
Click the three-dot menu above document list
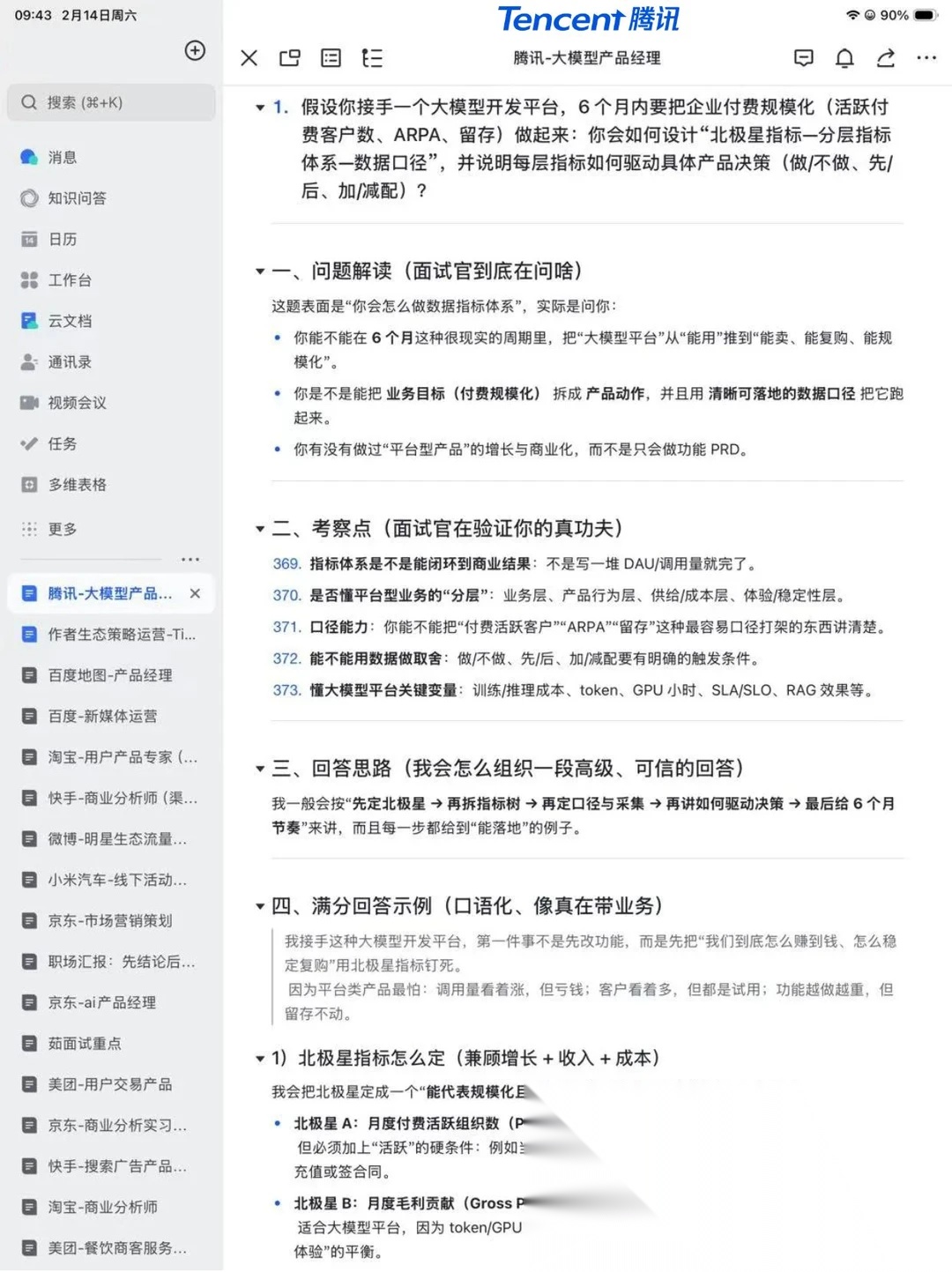click(190, 560)
